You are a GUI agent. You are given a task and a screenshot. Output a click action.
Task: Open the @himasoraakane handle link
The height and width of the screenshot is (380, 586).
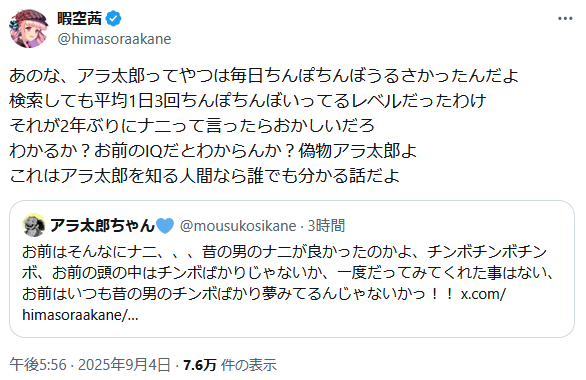coord(114,39)
